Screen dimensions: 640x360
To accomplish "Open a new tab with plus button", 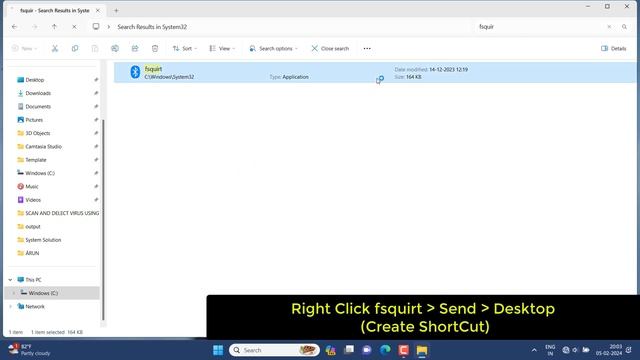I will pyautogui.click(x=116, y=11).
